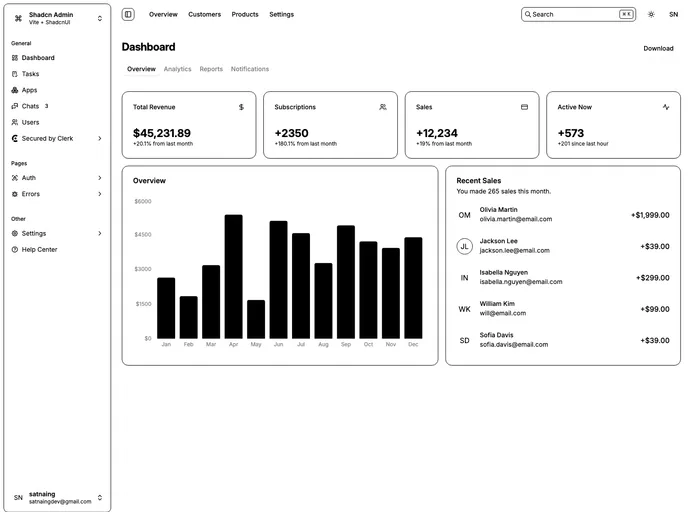
Task: Click the William Kim name
Action: [x=497, y=304]
